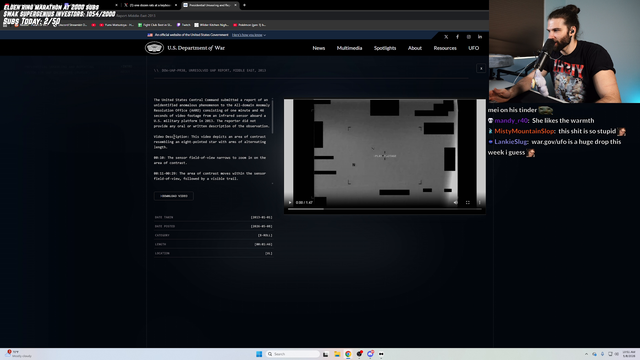The height and width of the screenshot is (360, 640).
Task: Open the Spotlights menu item
Action: point(385,48)
